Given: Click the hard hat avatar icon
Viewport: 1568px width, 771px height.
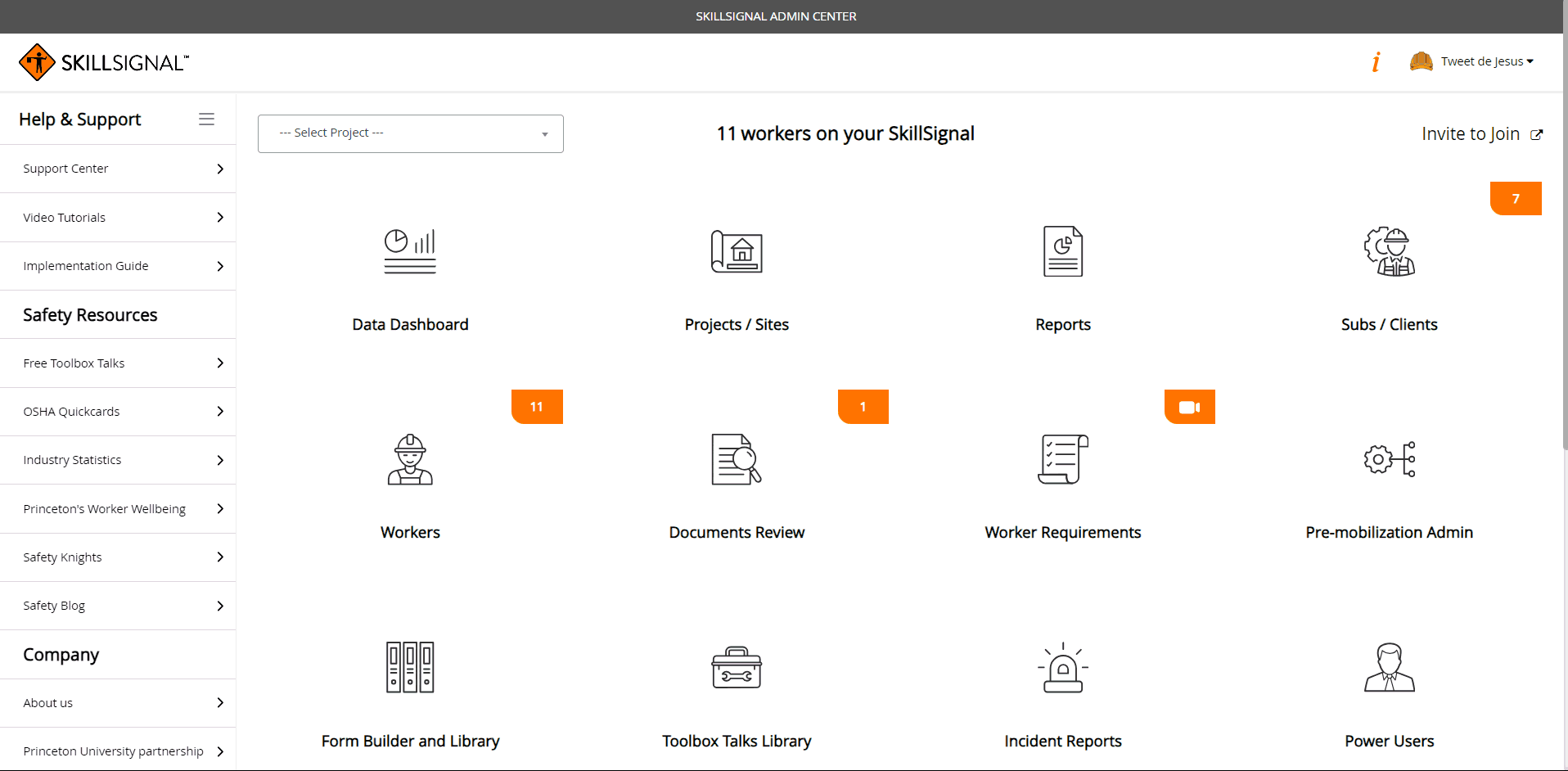Looking at the screenshot, I should (1422, 61).
